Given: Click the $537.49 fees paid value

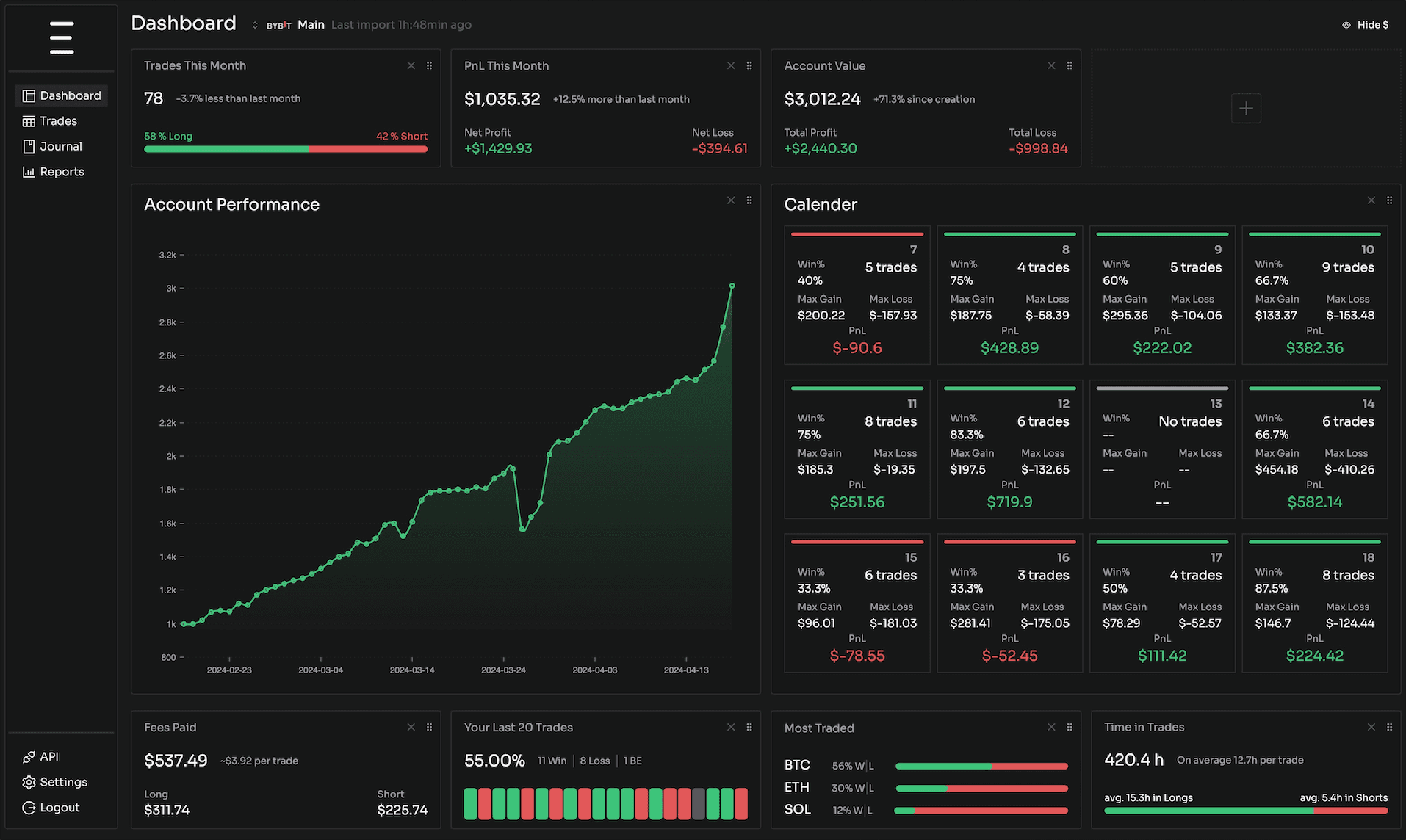Looking at the screenshot, I should [176, 761].
